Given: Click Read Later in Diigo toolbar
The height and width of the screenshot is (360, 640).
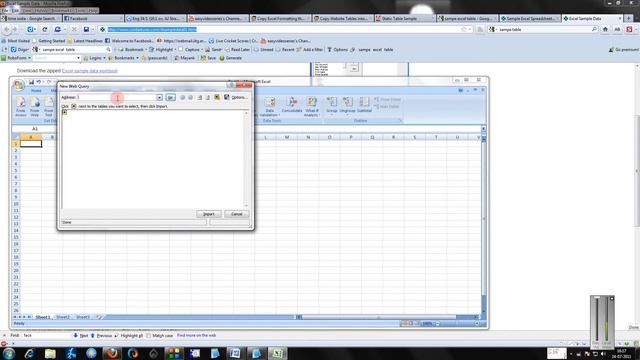Looking at the screenshot, I should (x=237, y=49).
